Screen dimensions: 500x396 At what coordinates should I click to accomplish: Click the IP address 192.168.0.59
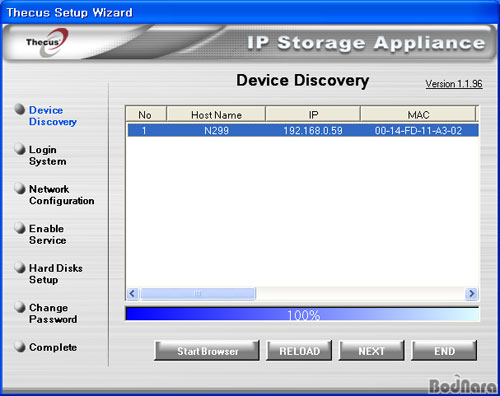click(313, 130)
